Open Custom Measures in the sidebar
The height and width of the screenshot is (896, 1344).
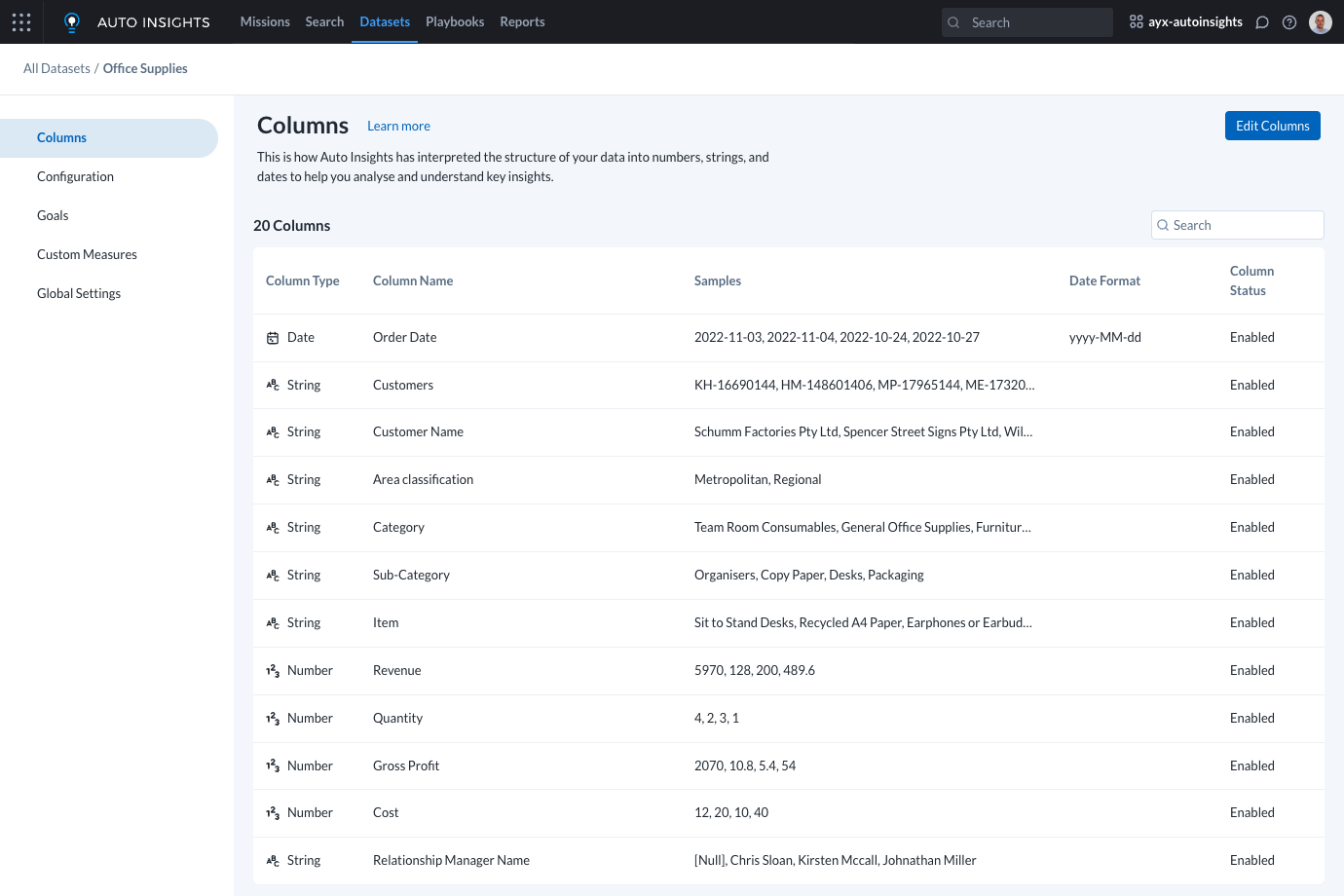(87, 254)
